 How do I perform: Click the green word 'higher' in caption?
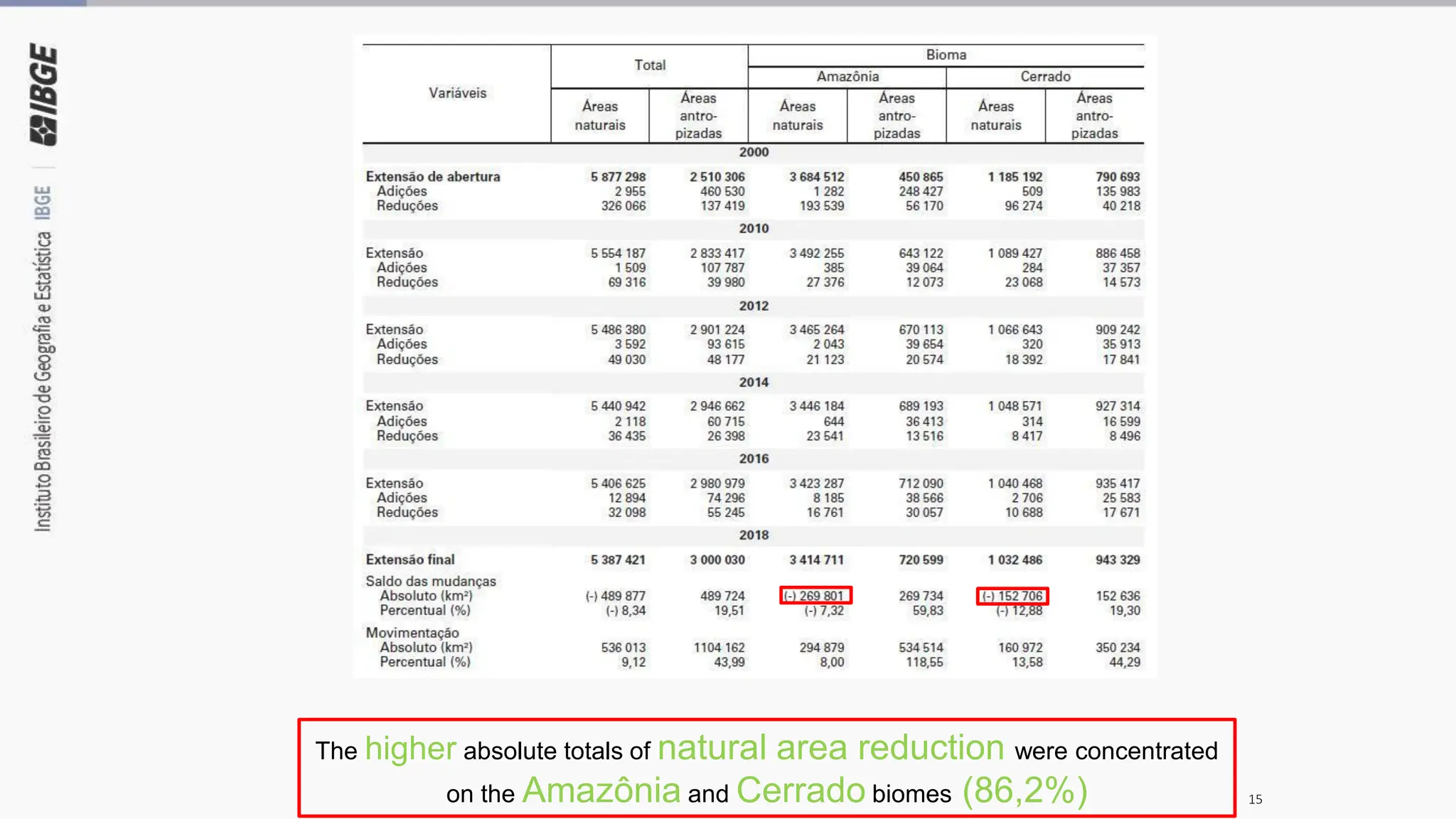410,749
